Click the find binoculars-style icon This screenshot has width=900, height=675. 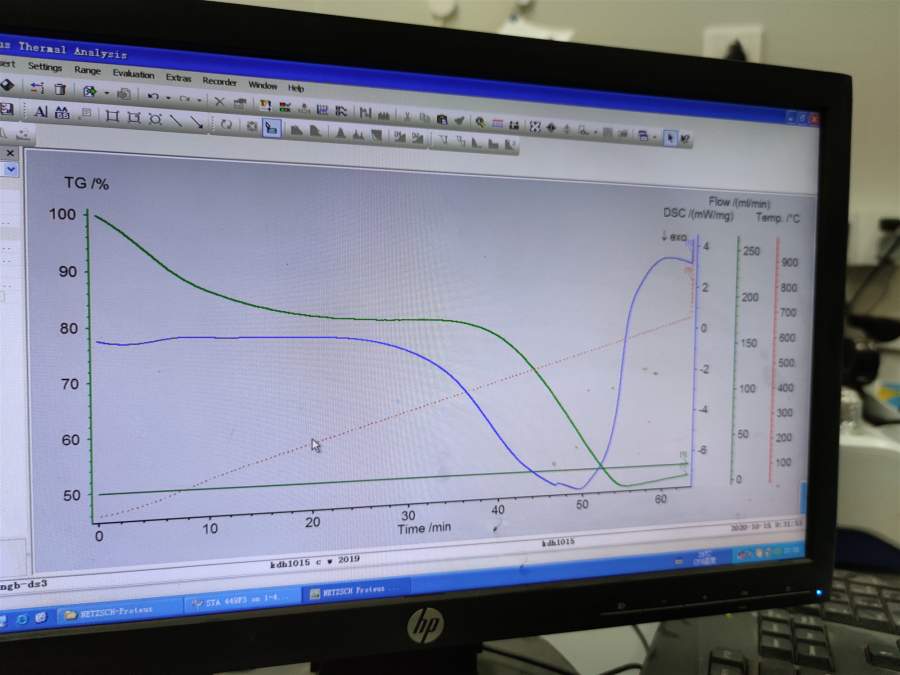click(x=62, y=112)
